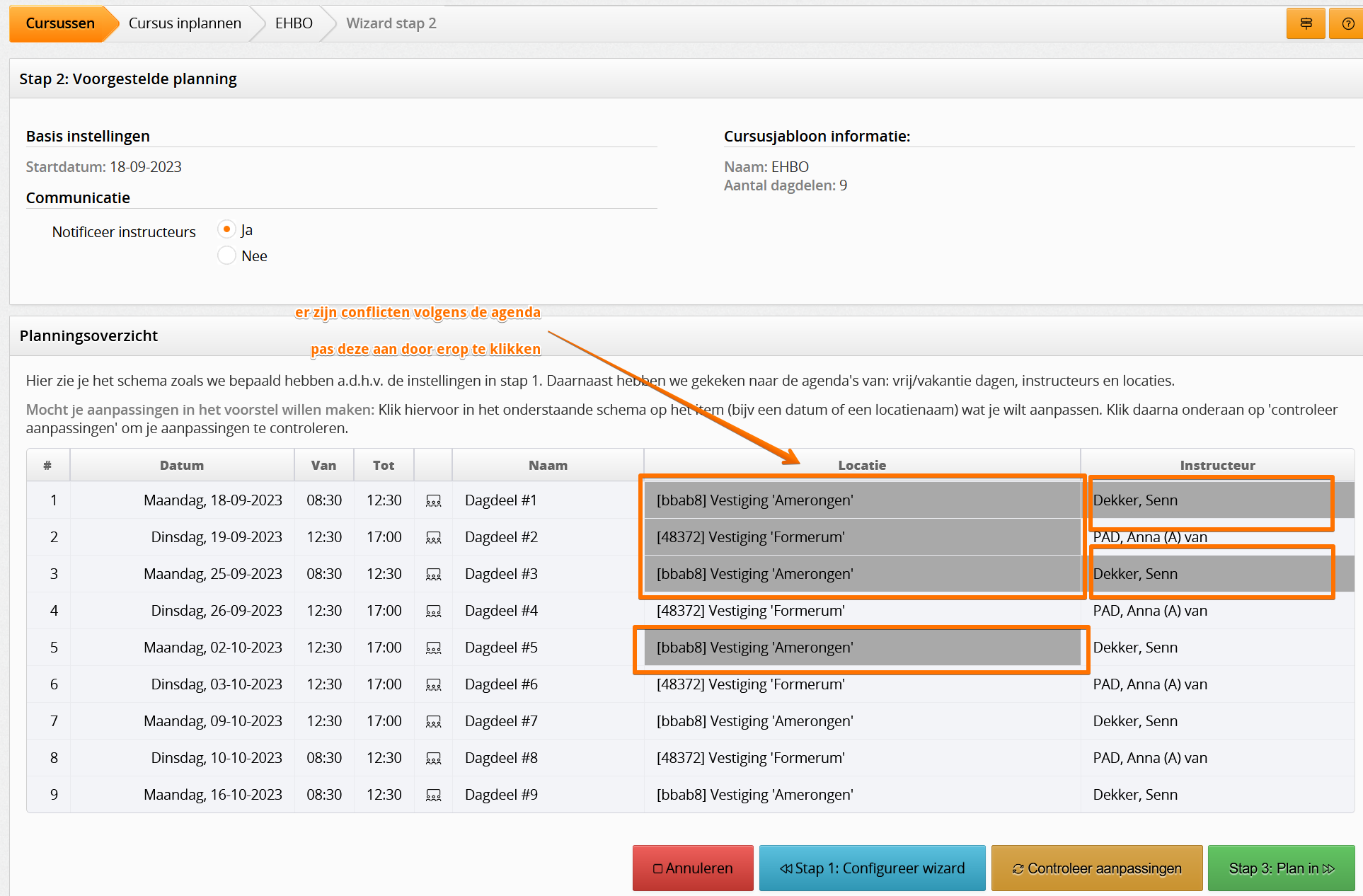Click the orange signpost icon top right
The width and height of the screenshot is (1363, 896).
pyautogui.click(x=1306, y=23)
